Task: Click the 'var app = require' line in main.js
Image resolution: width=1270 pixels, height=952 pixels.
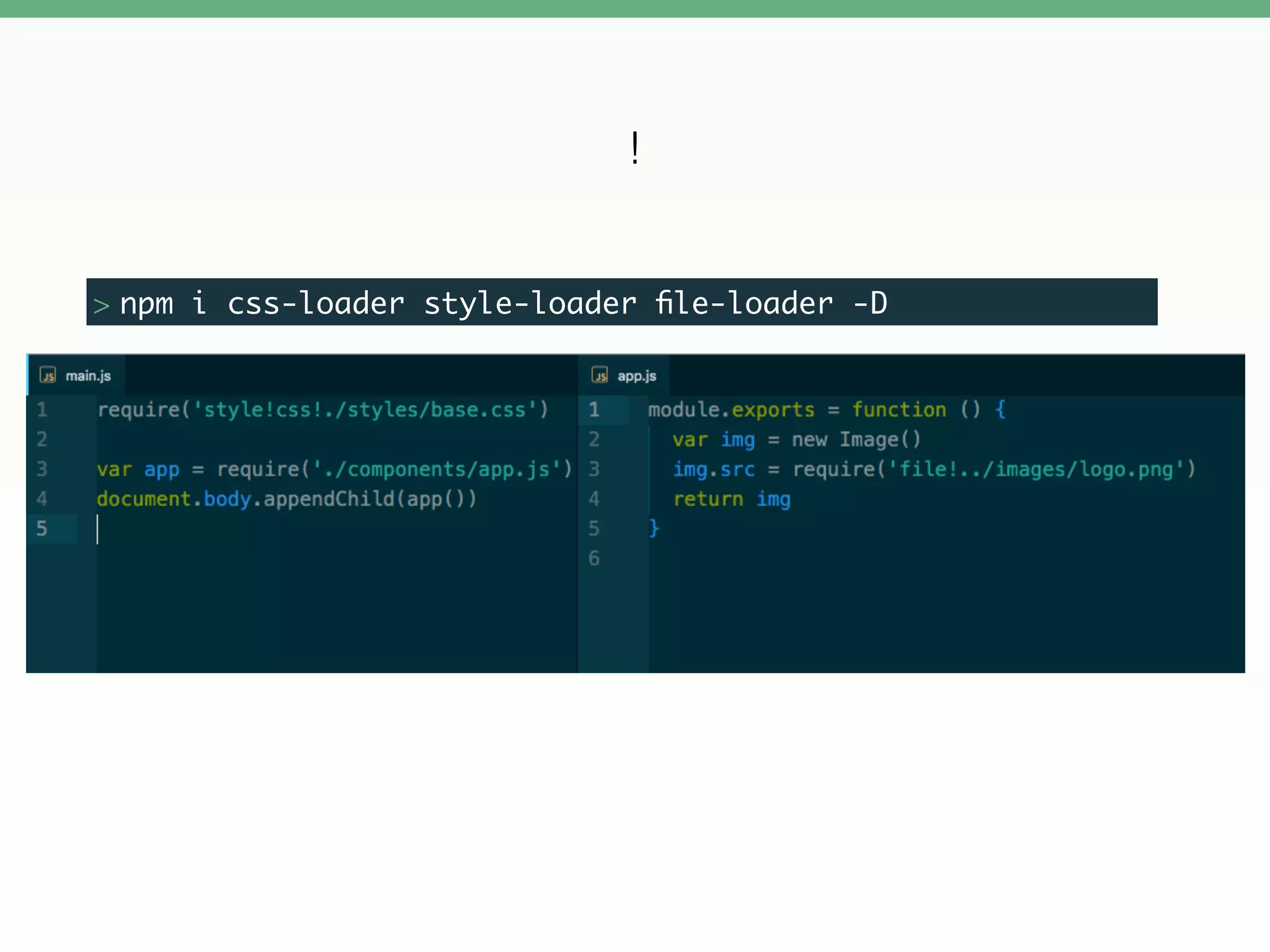Action: point(334,469)
